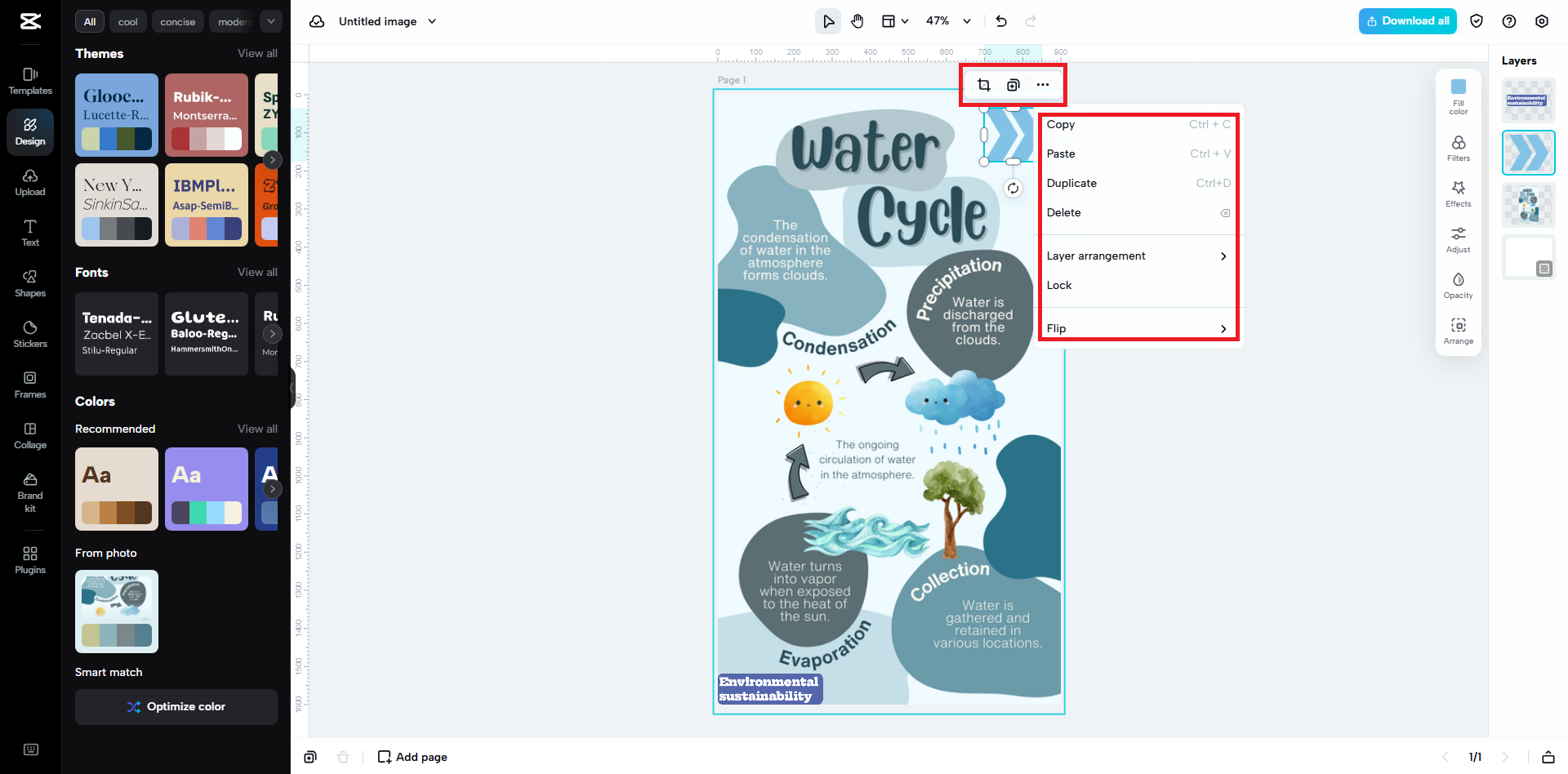This screenshot has height=774, width=1568.
Task: Select the water cycle illustration layer thumbnail
Action: click(x=1529, y=205)
